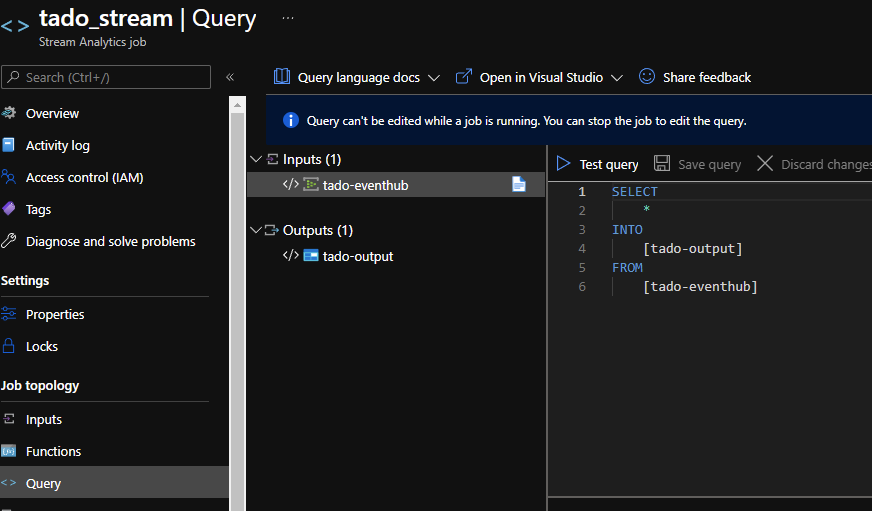Screen dimensions: 872x511
Task: Click the Functions icon in sidebar
Action: click(x=8, y=451)
